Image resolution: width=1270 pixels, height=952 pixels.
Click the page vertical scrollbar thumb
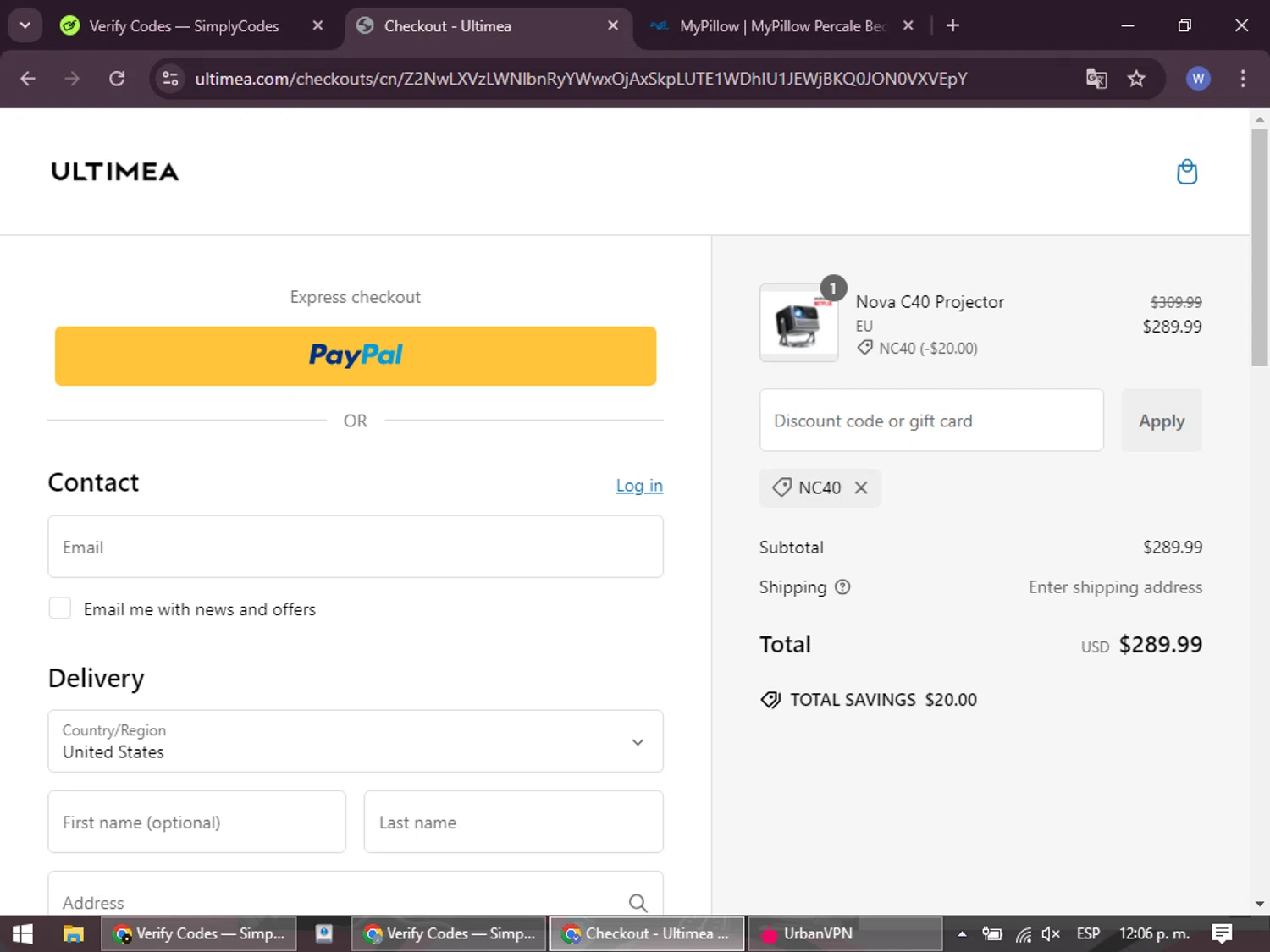point(1260,247)
